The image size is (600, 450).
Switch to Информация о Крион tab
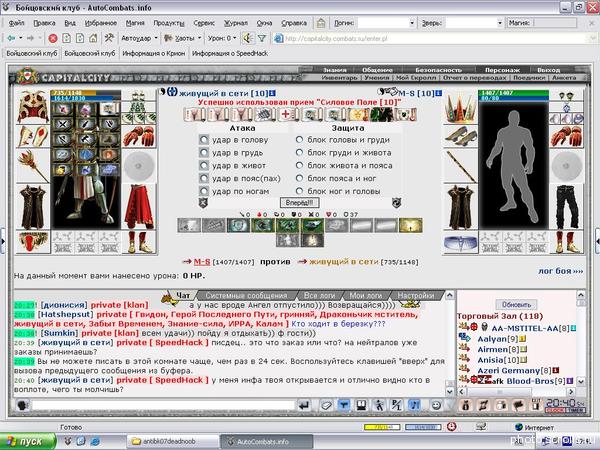point(153,54)
